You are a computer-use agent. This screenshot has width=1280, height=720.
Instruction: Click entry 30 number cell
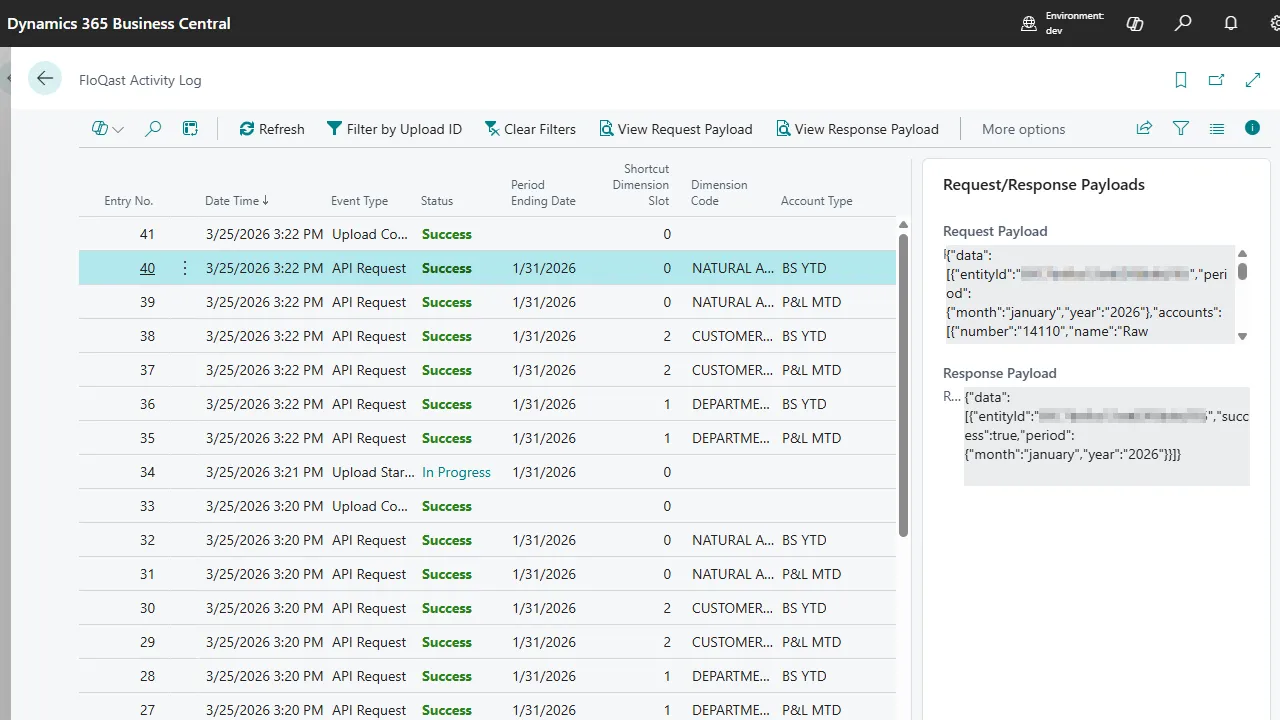[147, 608]
